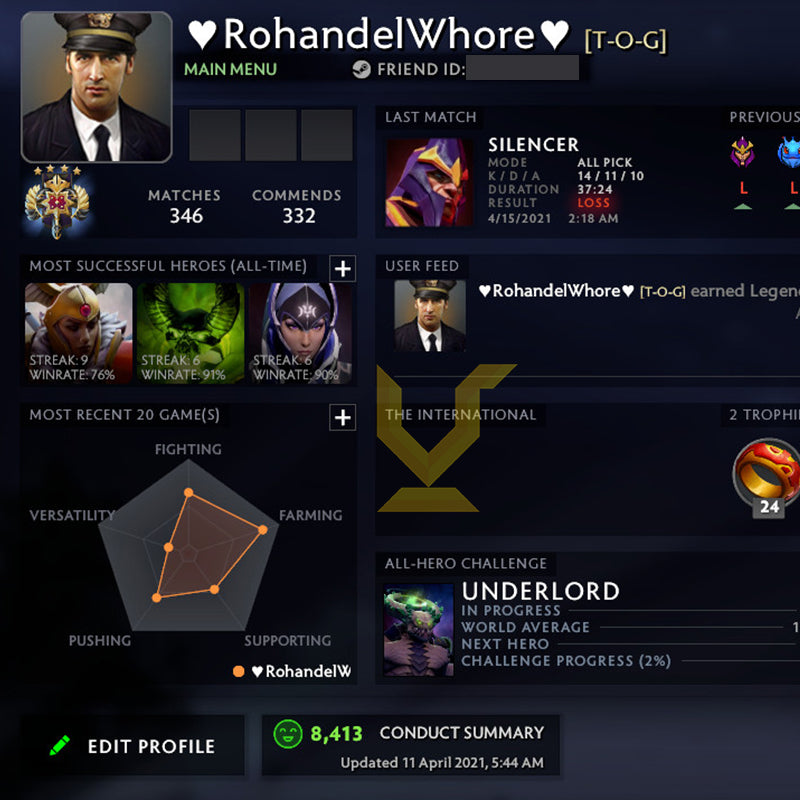Click the Steam logo beside Friend ID
The image size is (800, 800).
[x=361, y=69]
